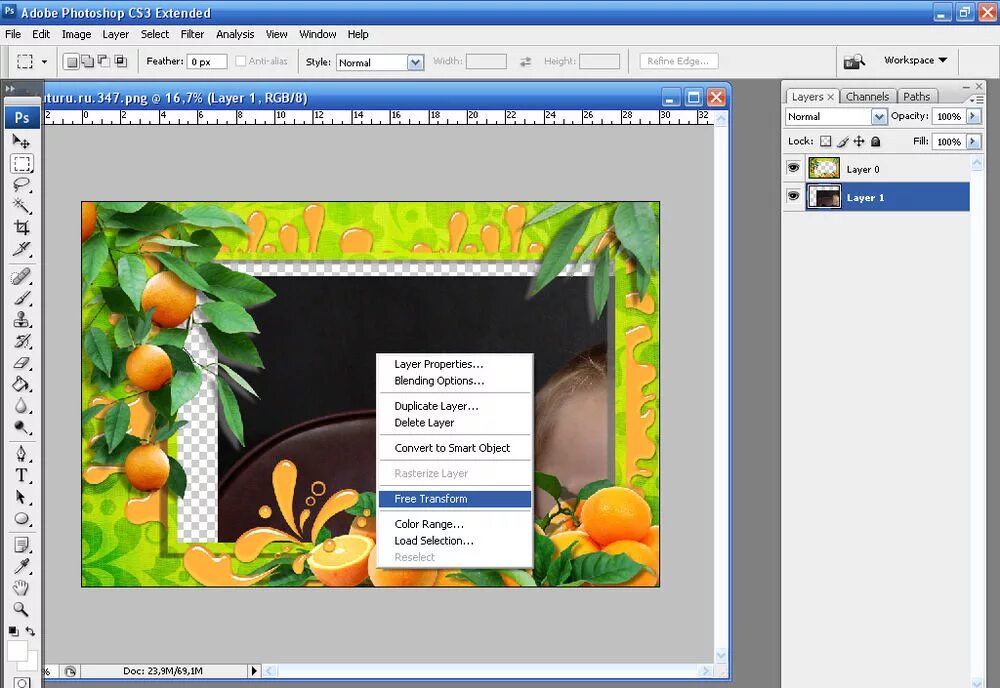Hide Layer 0 with eye icon
The width and height of the screenshot is (1000, 688).
[x=793, y=168]
